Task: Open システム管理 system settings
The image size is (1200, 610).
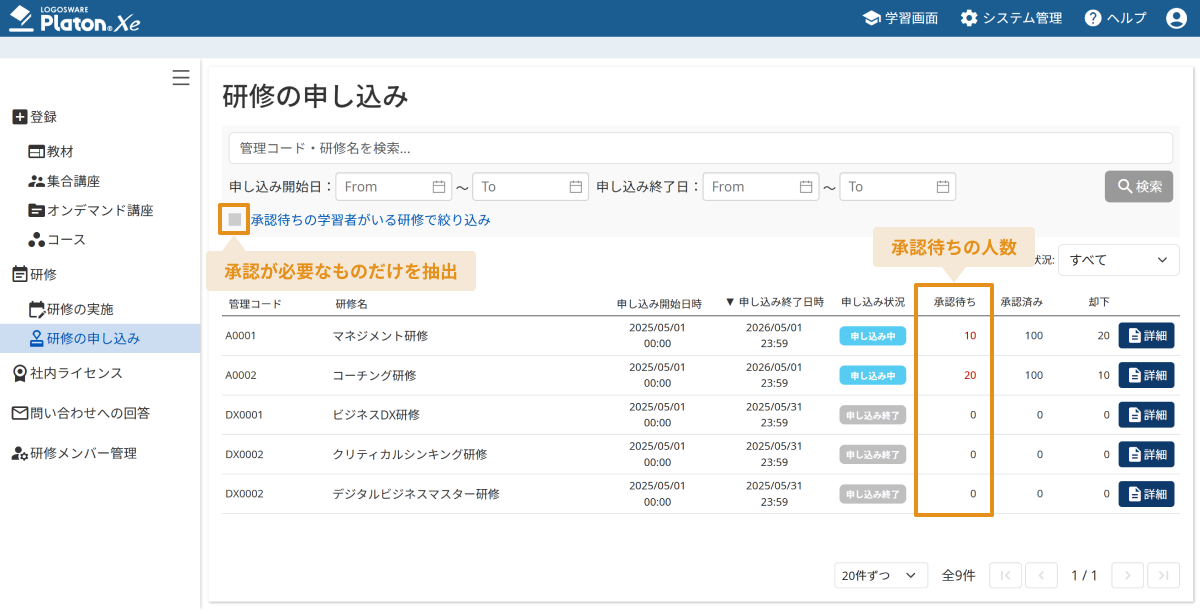Action: [1011, 18]
